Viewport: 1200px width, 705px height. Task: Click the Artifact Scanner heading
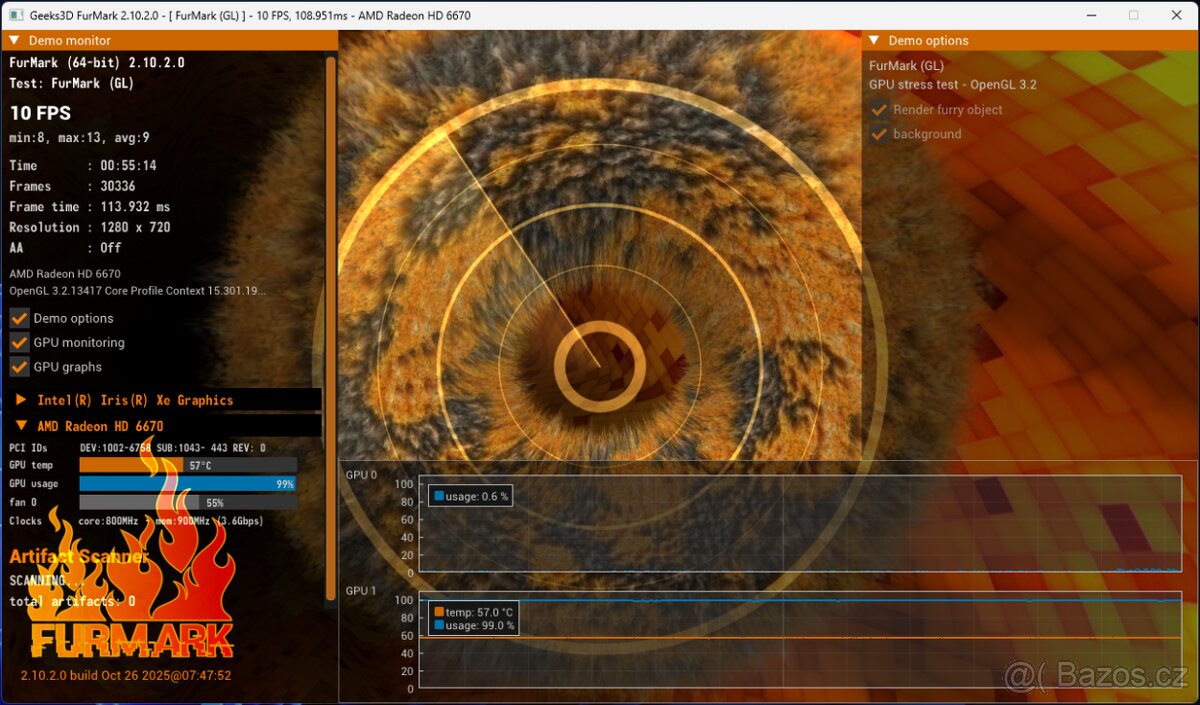(x=79, y=557)
